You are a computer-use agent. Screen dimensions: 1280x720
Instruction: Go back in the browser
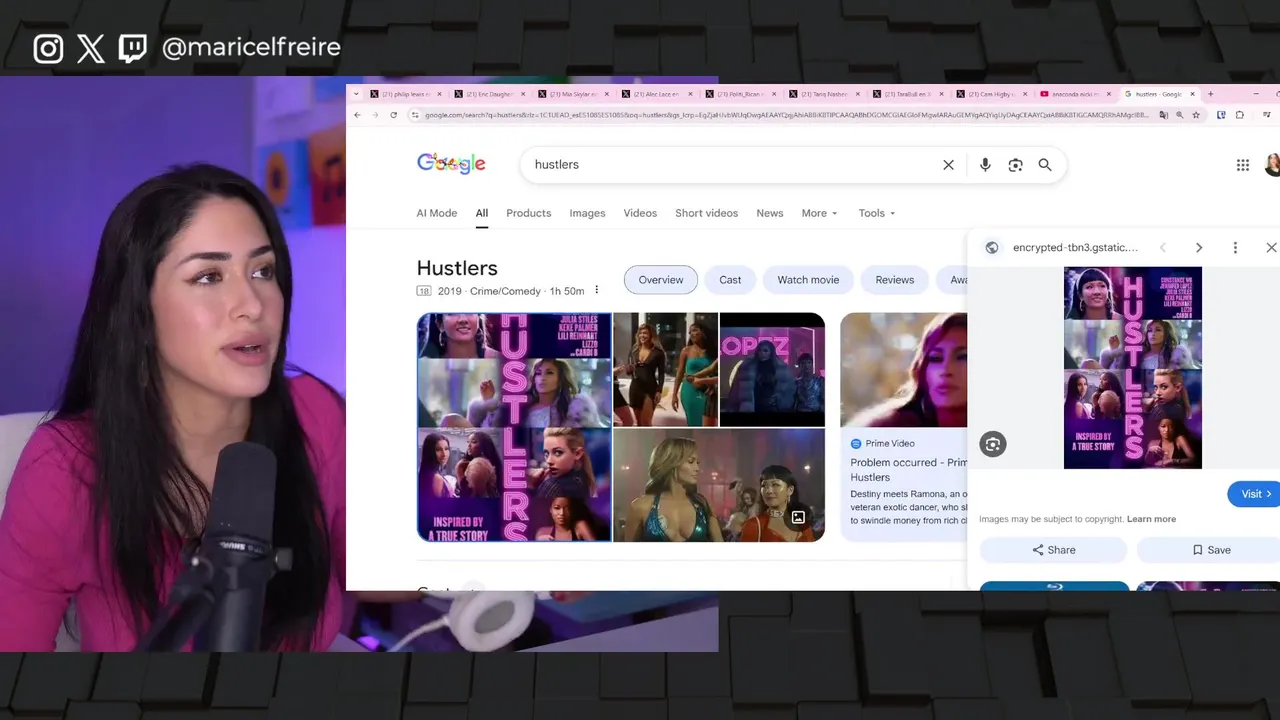[x=357, y=115]
